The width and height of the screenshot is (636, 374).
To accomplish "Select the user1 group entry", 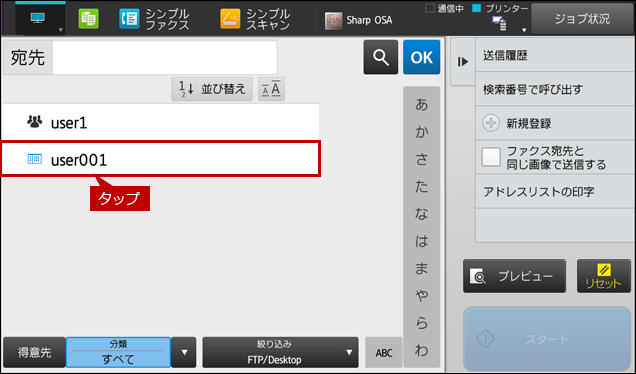I will click(160, 122).
